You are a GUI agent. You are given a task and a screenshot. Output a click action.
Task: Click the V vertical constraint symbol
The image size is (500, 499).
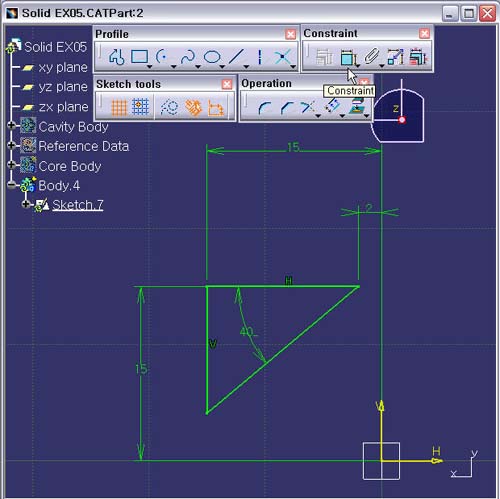point(213,343)
